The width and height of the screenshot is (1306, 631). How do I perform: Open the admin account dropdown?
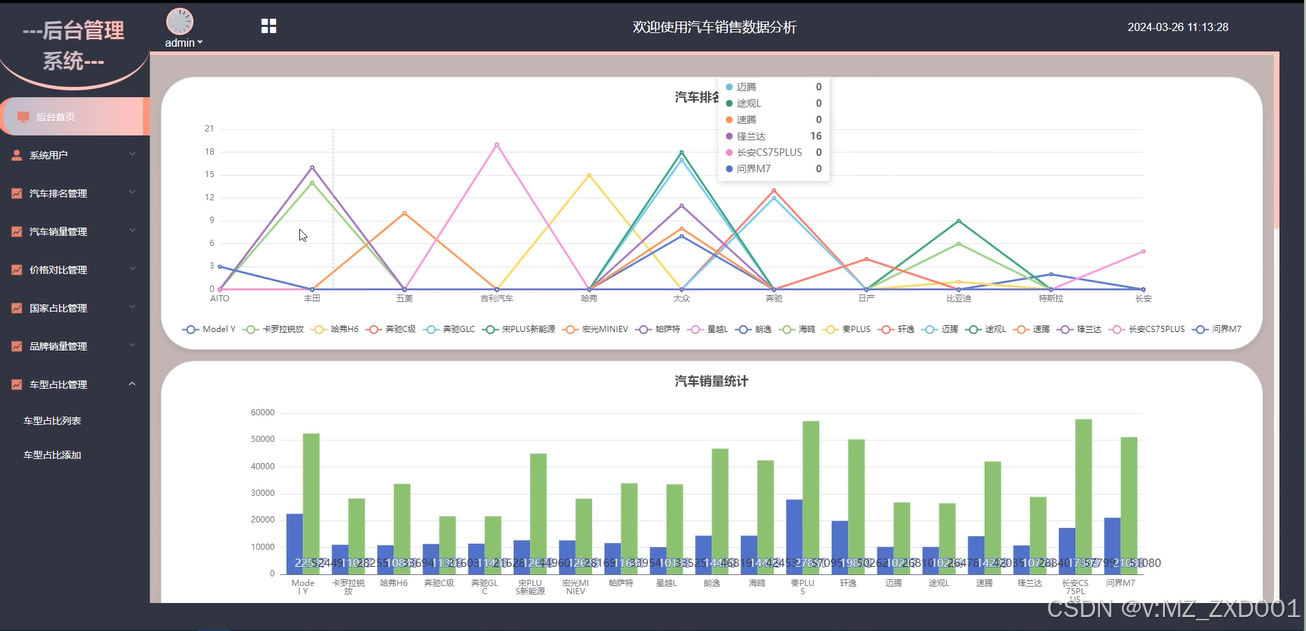point(184,43)
